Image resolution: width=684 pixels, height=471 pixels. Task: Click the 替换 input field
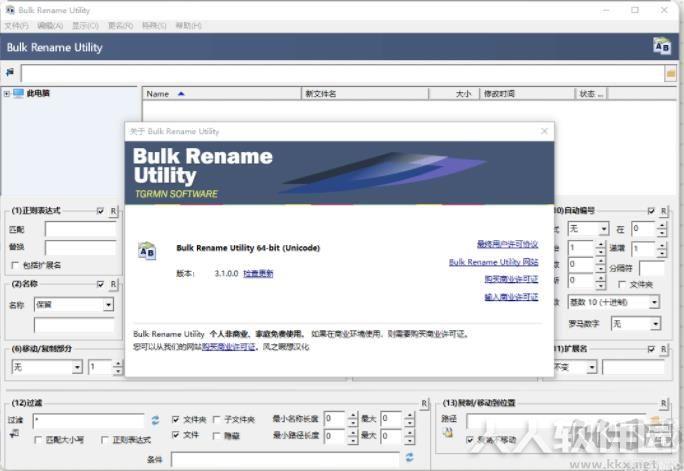point(81,247)
